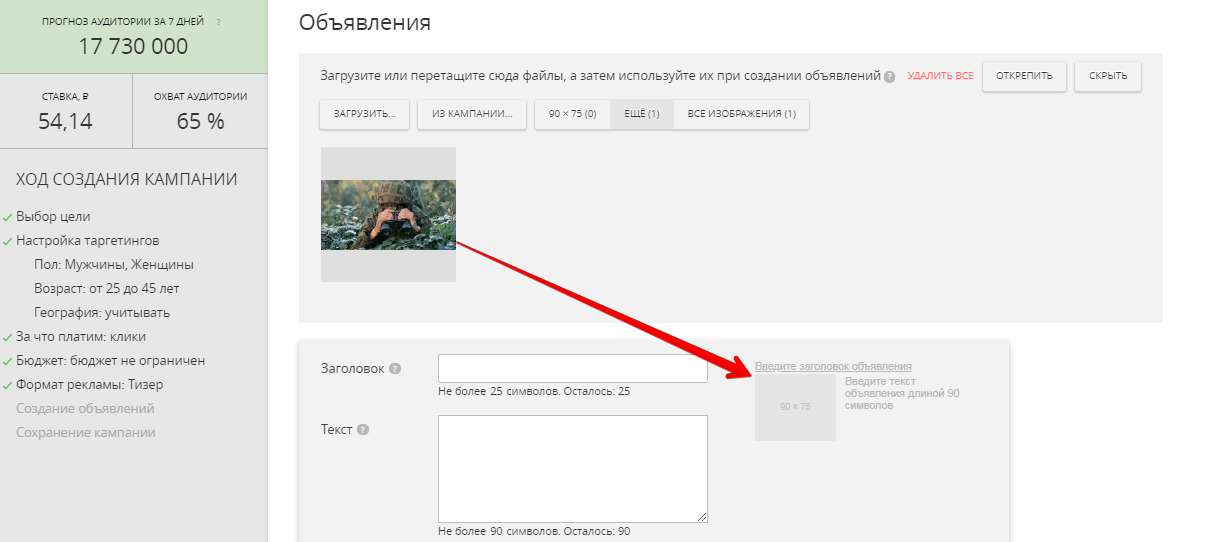
Task: Click the preview ad headline link
Action: click(x=833, y=366)
